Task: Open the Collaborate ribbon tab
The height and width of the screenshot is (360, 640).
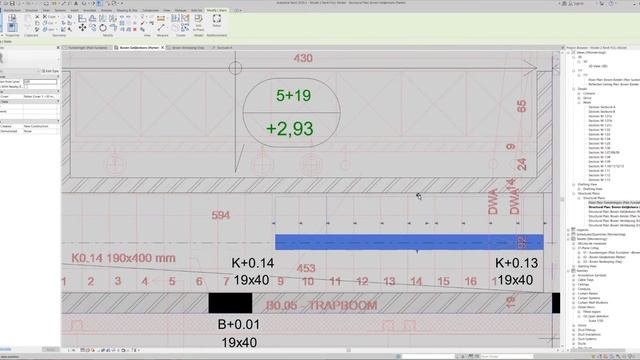Action: [x=151, y=10]
